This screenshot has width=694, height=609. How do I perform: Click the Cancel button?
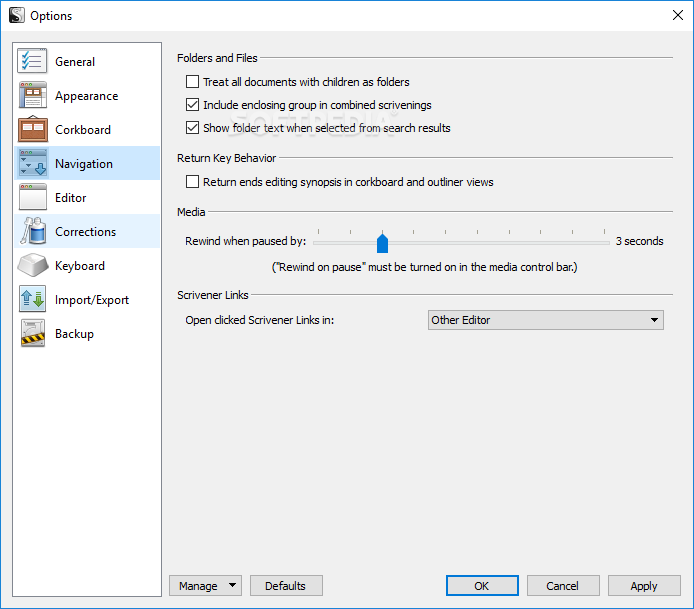[x=563, y=586]
